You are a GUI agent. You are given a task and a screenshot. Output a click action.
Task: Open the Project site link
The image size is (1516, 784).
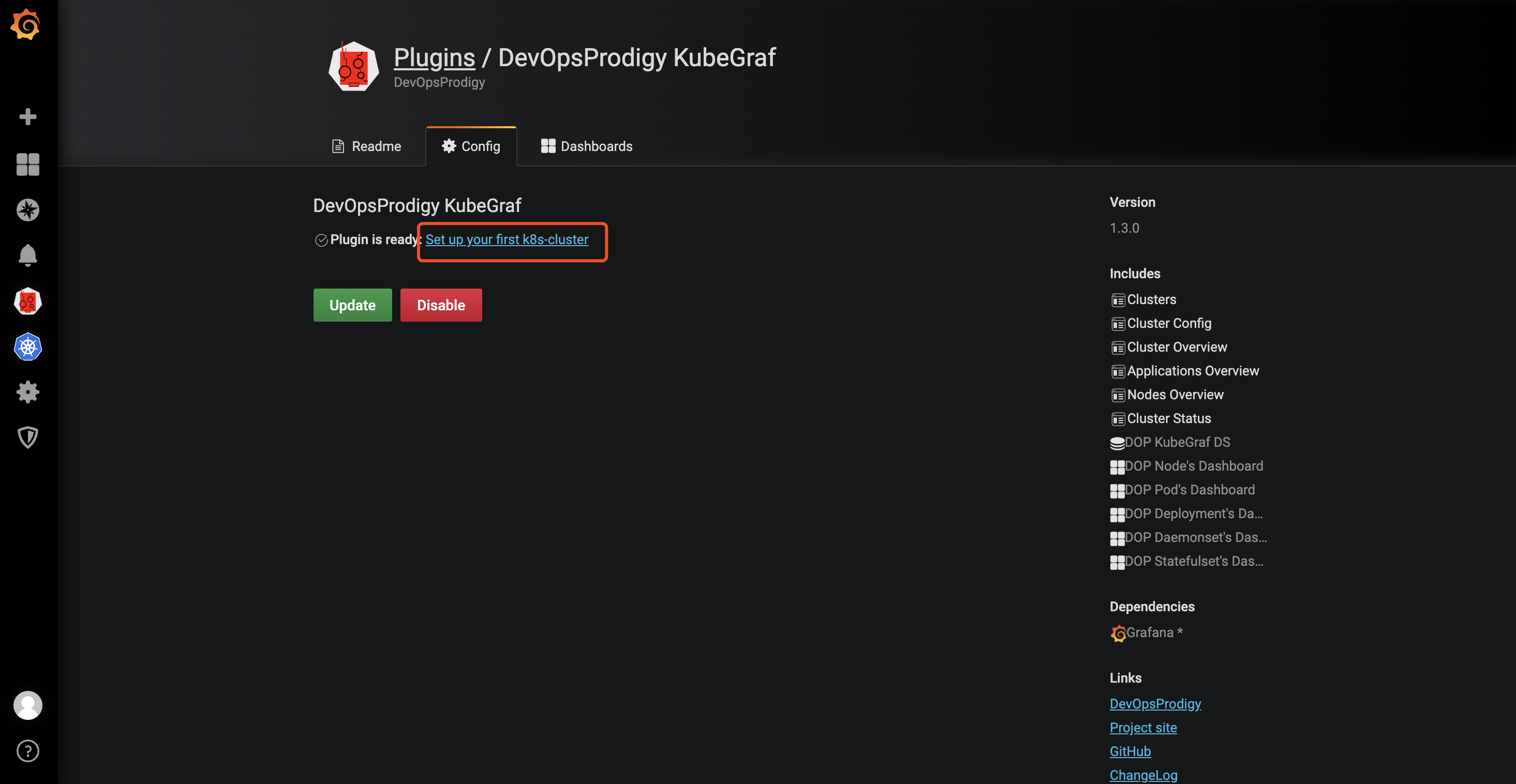[x=1143, y=728]
